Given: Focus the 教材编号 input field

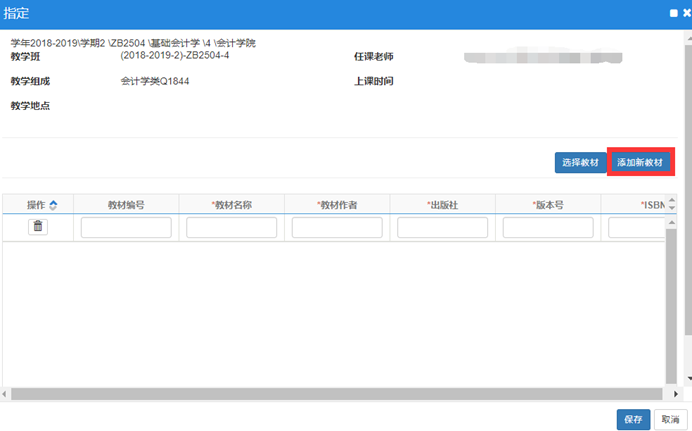Looking at the screenshot, I should click(x=126, y=228).
